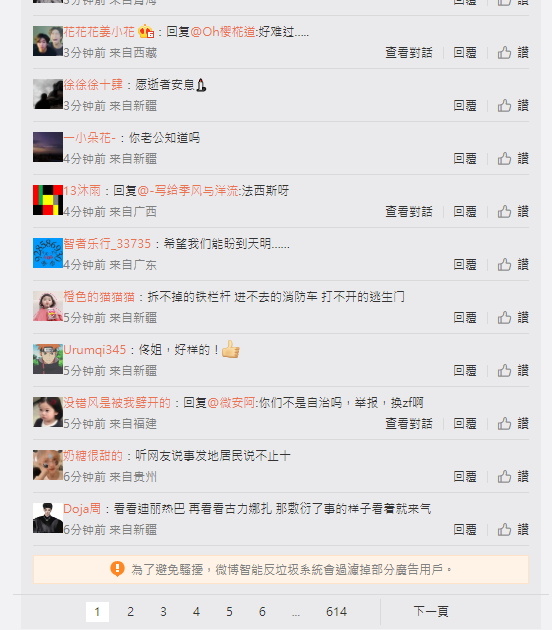The width and height of the screenshot is (552, 630).
Task: Jump to last page 614
Action: (x=336, y=612)
